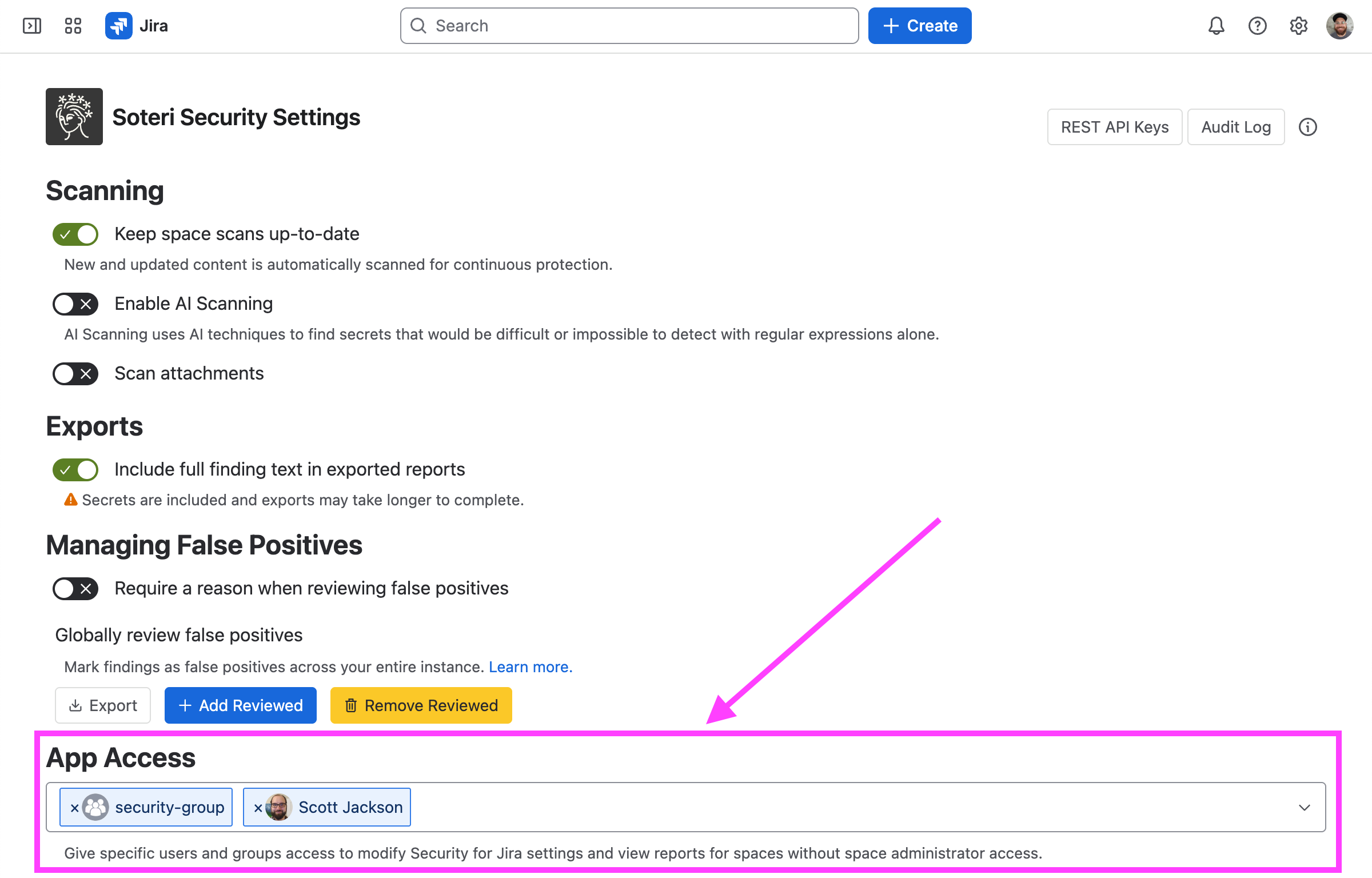This screenshot has width=1372, height=878.
Task: Open notifications bell
Action: (1217, 26)
